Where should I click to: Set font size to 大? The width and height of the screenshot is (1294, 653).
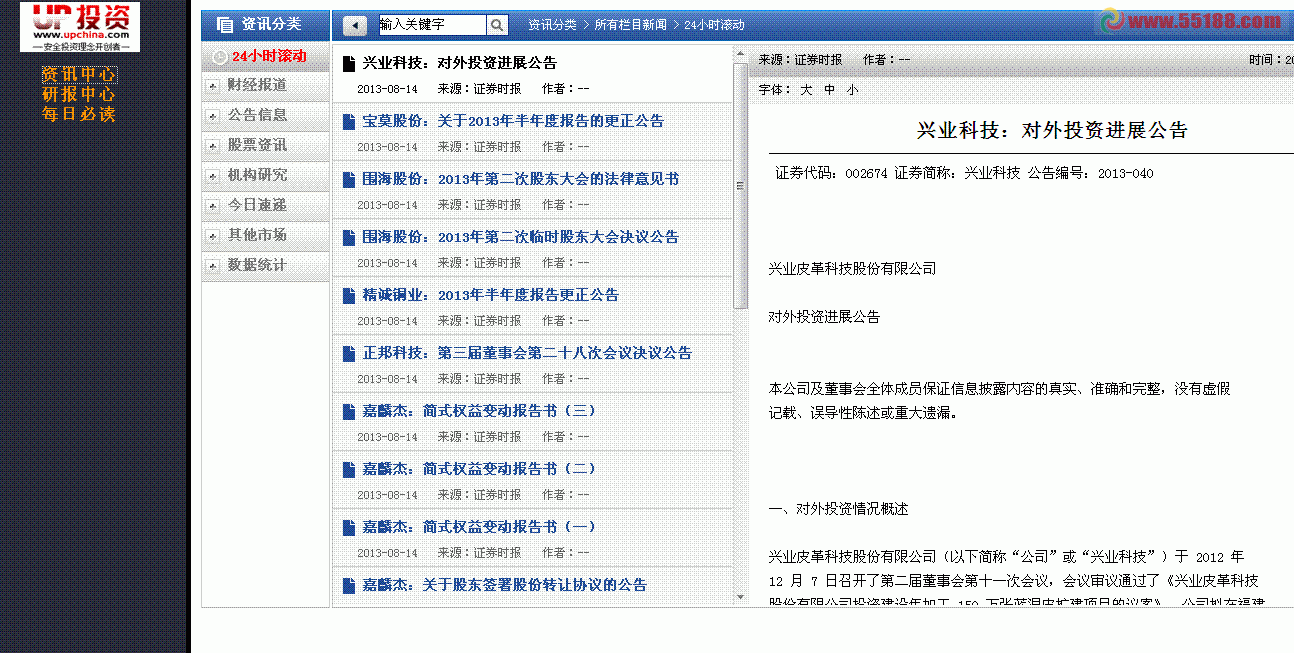[x=805, y=90]
